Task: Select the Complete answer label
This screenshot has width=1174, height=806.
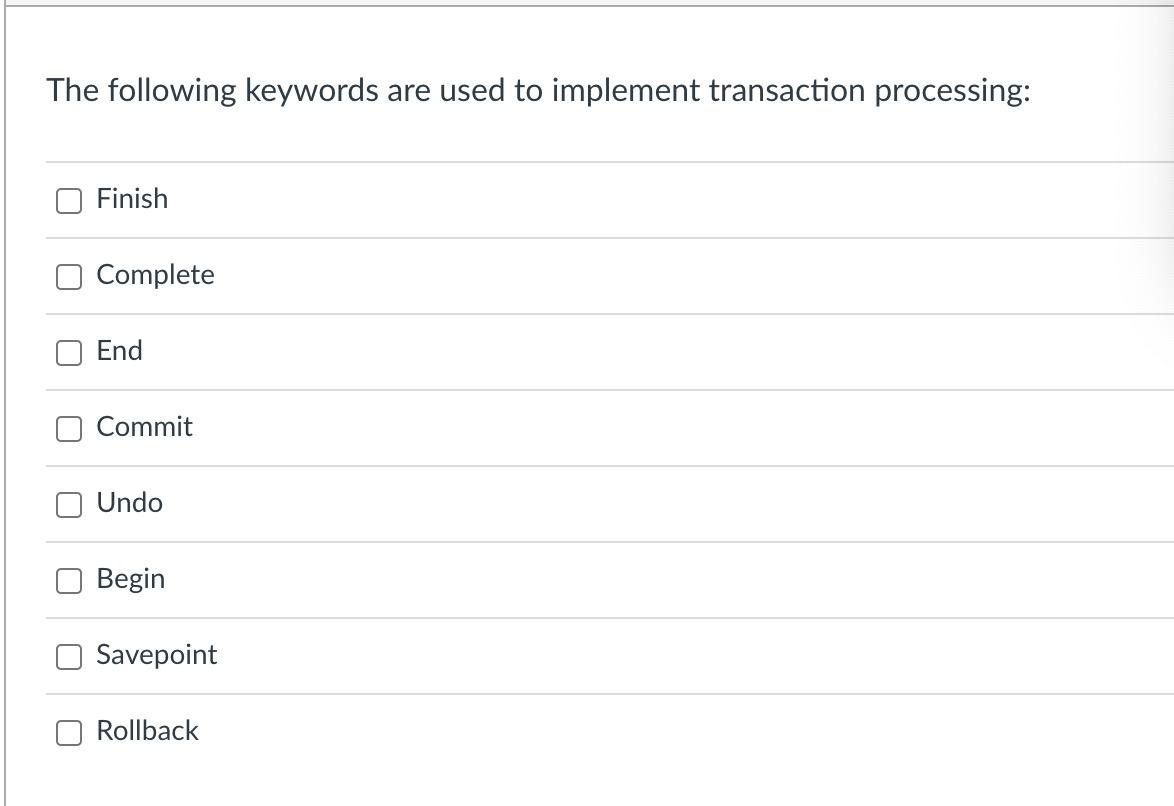Action: [155, 275]
